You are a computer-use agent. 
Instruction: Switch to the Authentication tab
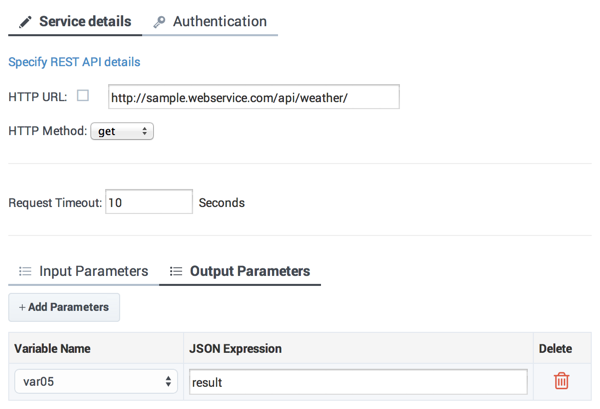219,21
